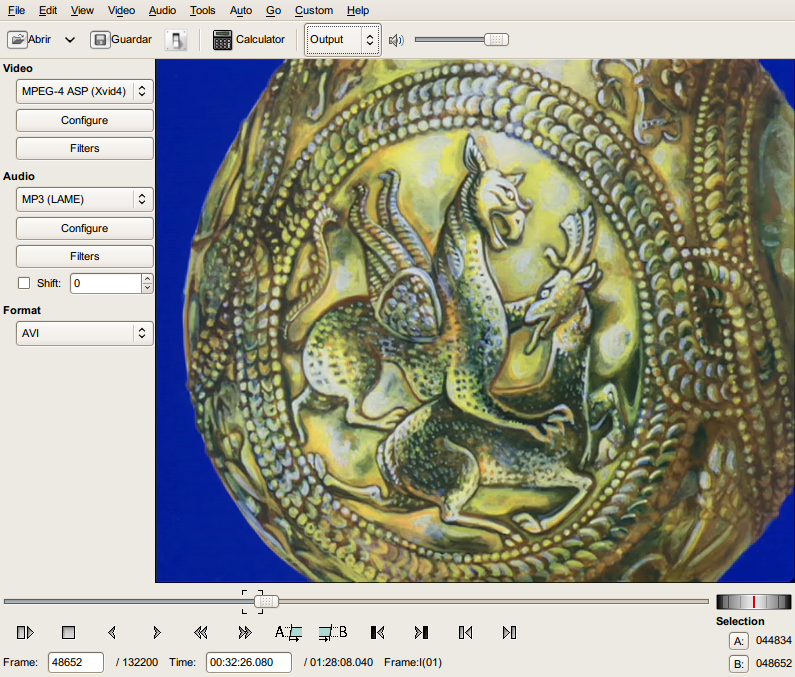Open the Tools menu

[x=202, y=10]
